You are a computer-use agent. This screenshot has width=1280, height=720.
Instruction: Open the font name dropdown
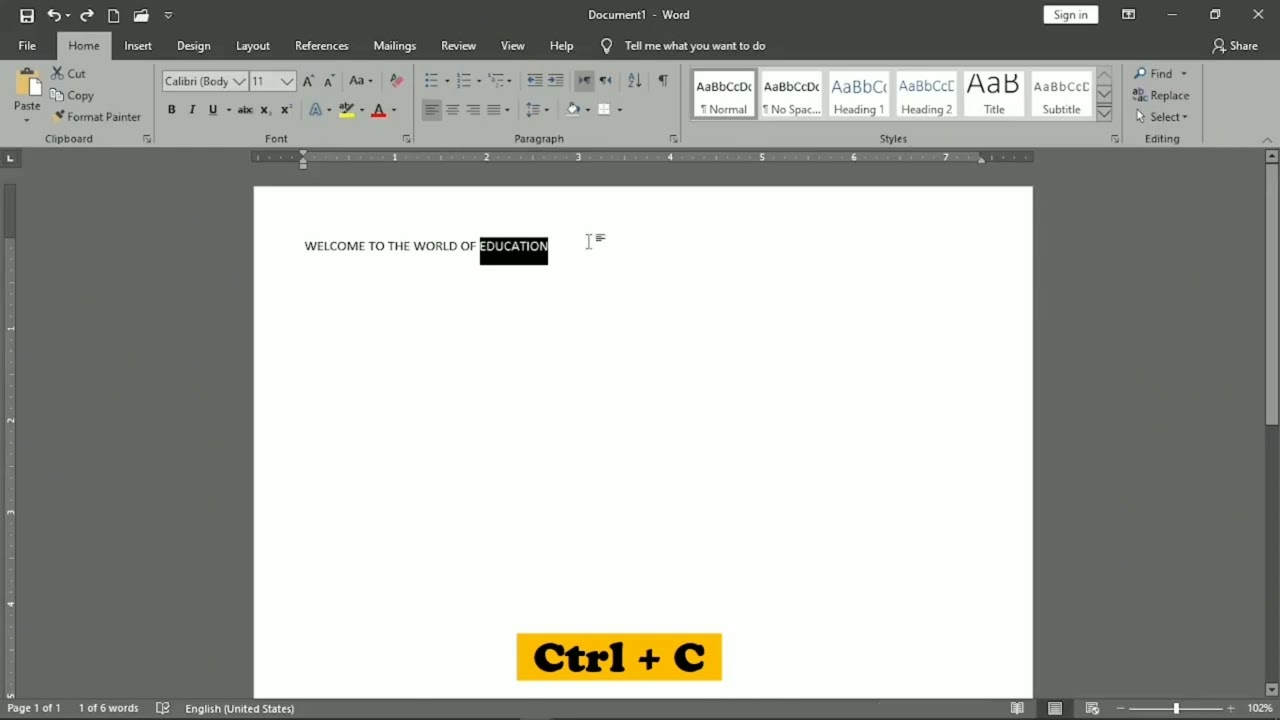point(240,81)
